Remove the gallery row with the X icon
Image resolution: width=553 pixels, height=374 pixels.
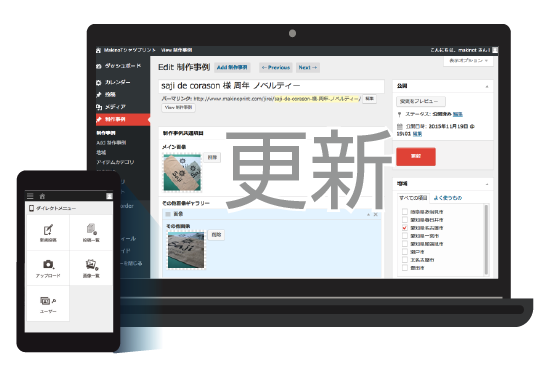coord(376,215)
